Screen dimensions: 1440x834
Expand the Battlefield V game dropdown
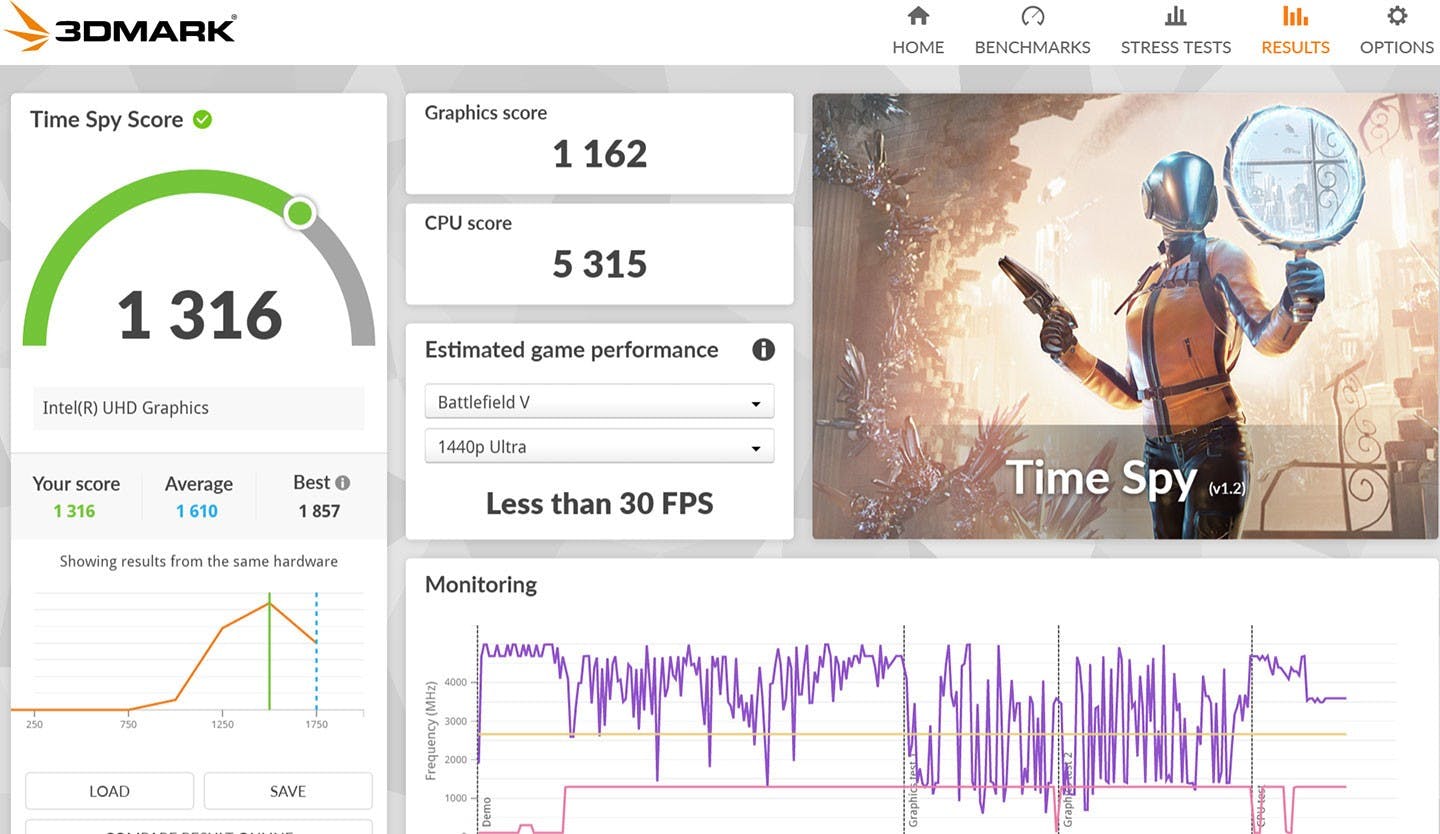(599, 402)
